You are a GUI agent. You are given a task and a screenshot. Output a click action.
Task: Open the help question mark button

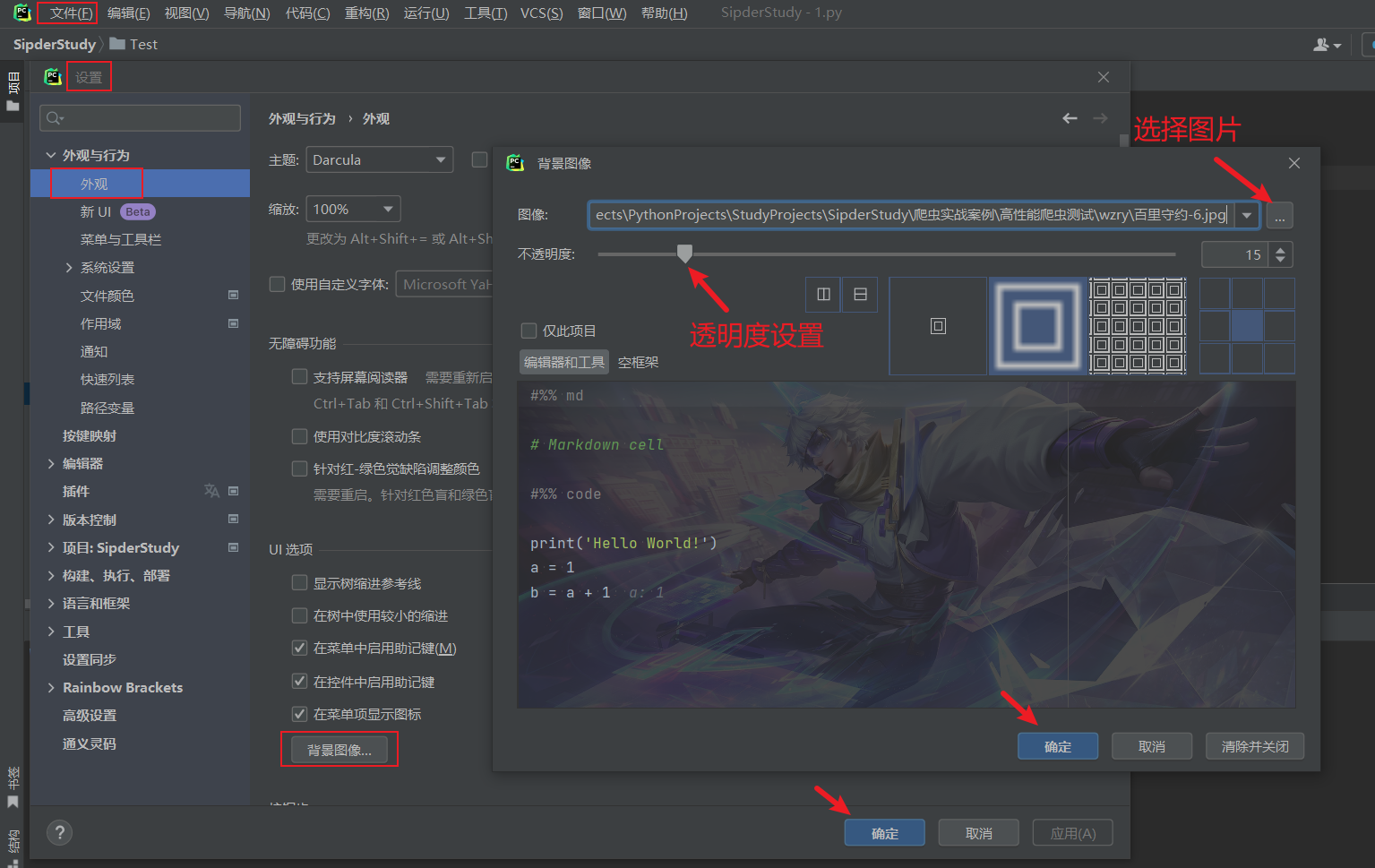pos(60,832)
